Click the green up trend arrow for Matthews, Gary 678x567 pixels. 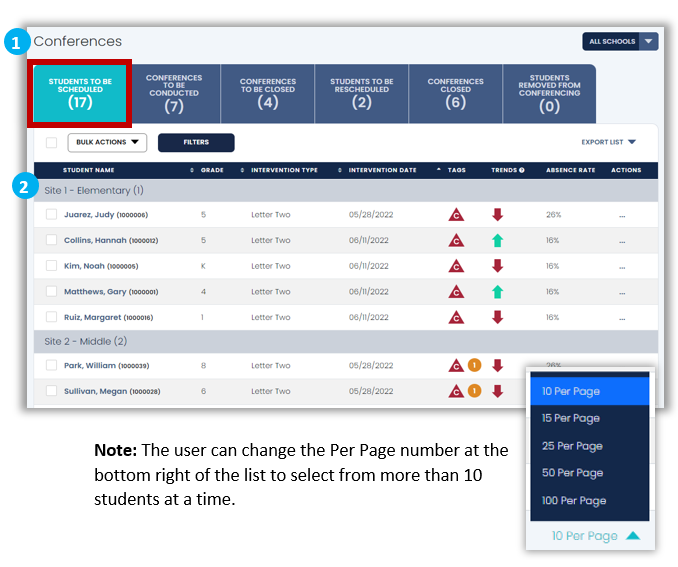tap(498, 292)
